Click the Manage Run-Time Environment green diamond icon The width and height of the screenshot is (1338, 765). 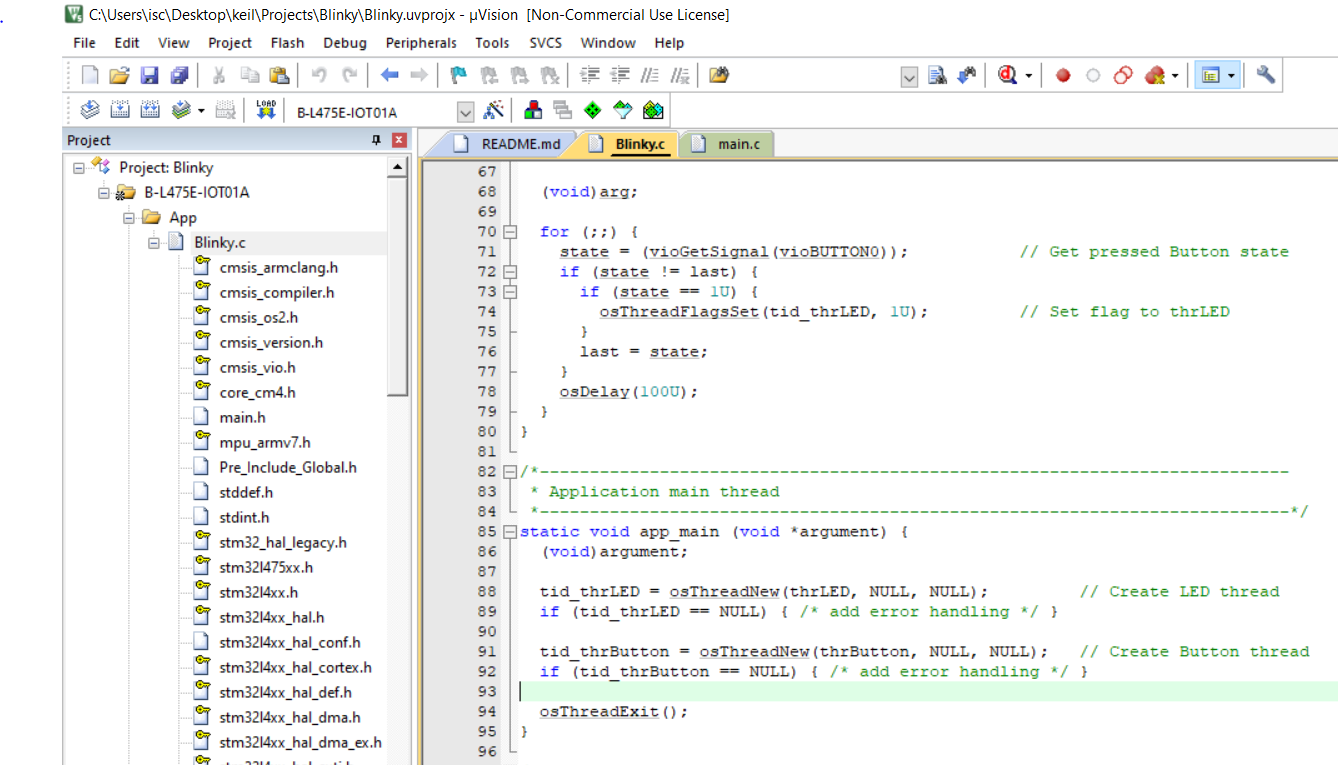point(592,111)
